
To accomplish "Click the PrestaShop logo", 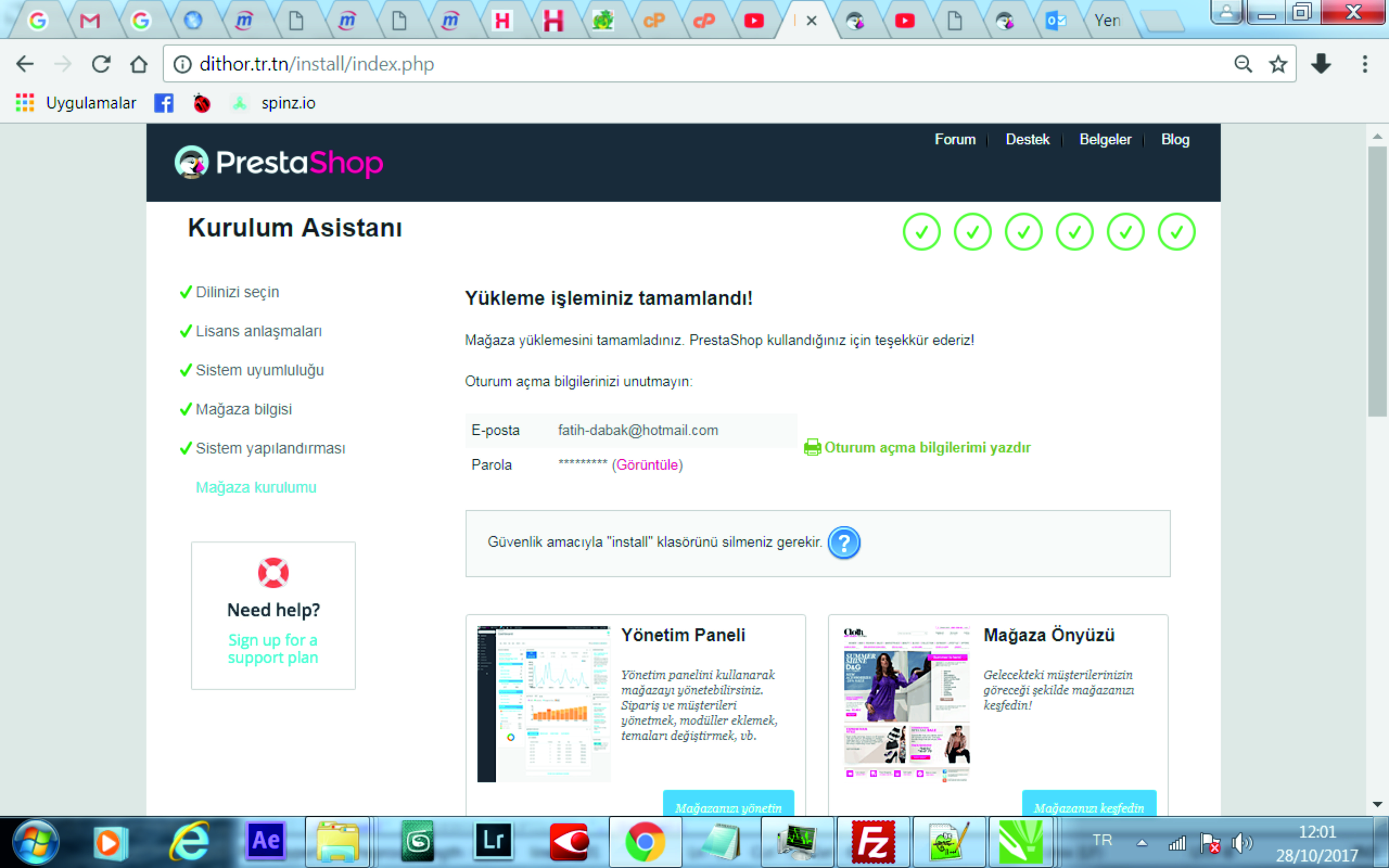I will coord(279,163).
